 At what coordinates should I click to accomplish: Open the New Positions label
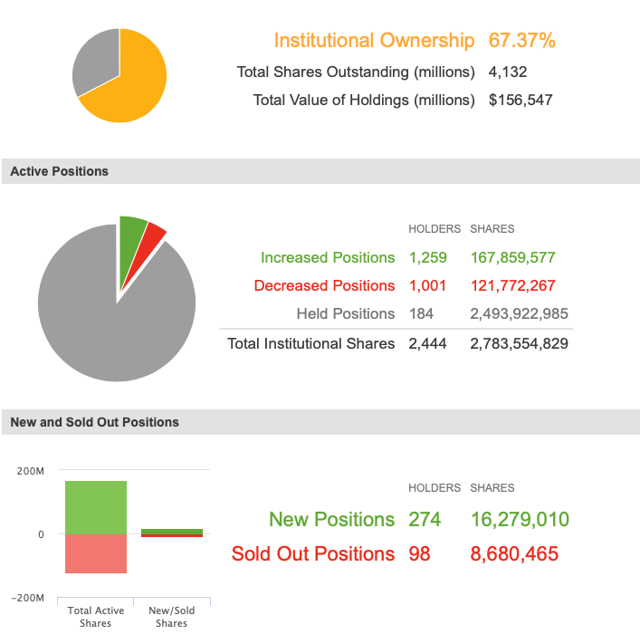click(331, 520)
